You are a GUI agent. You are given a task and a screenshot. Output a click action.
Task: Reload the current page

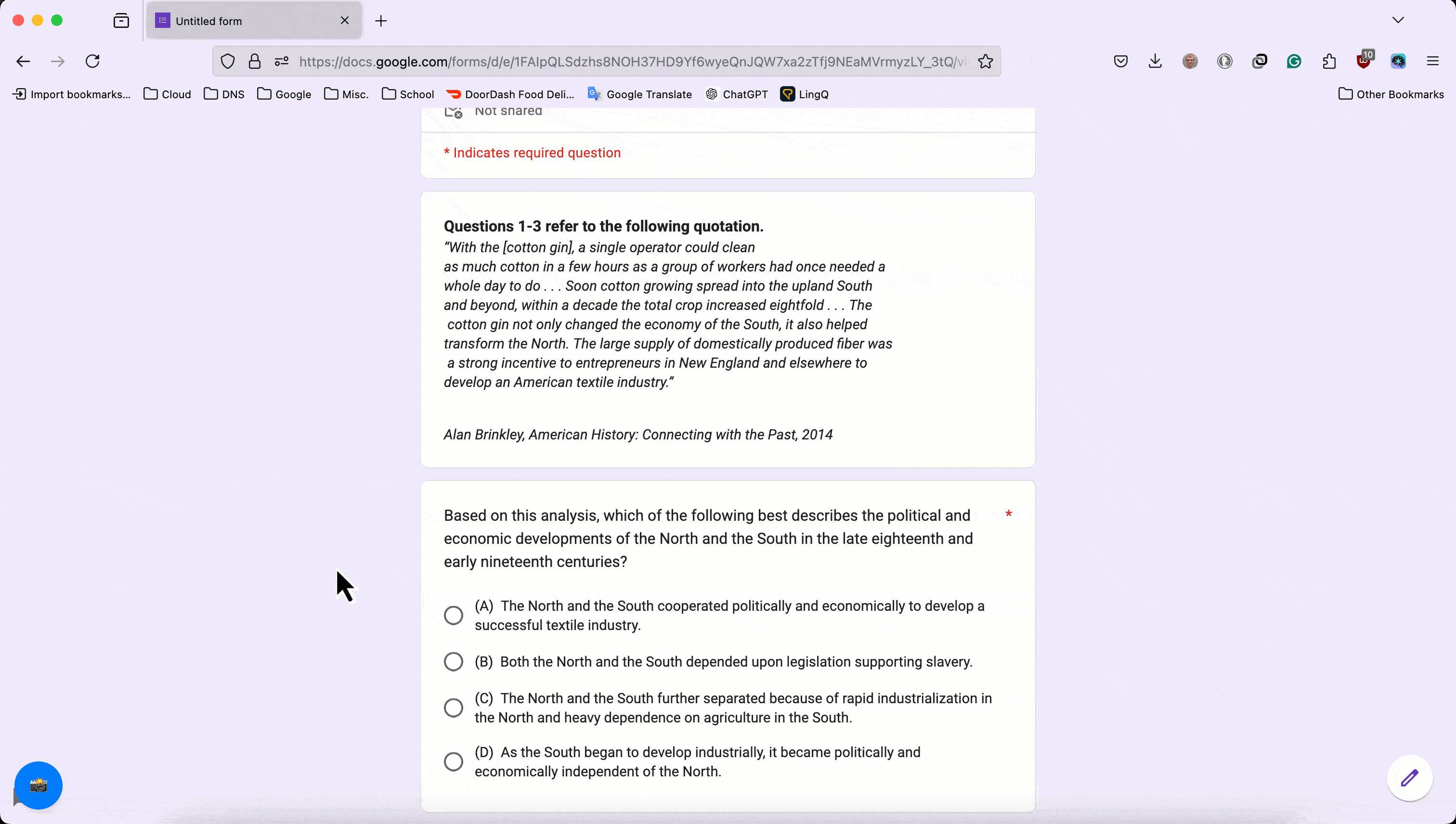92,61
